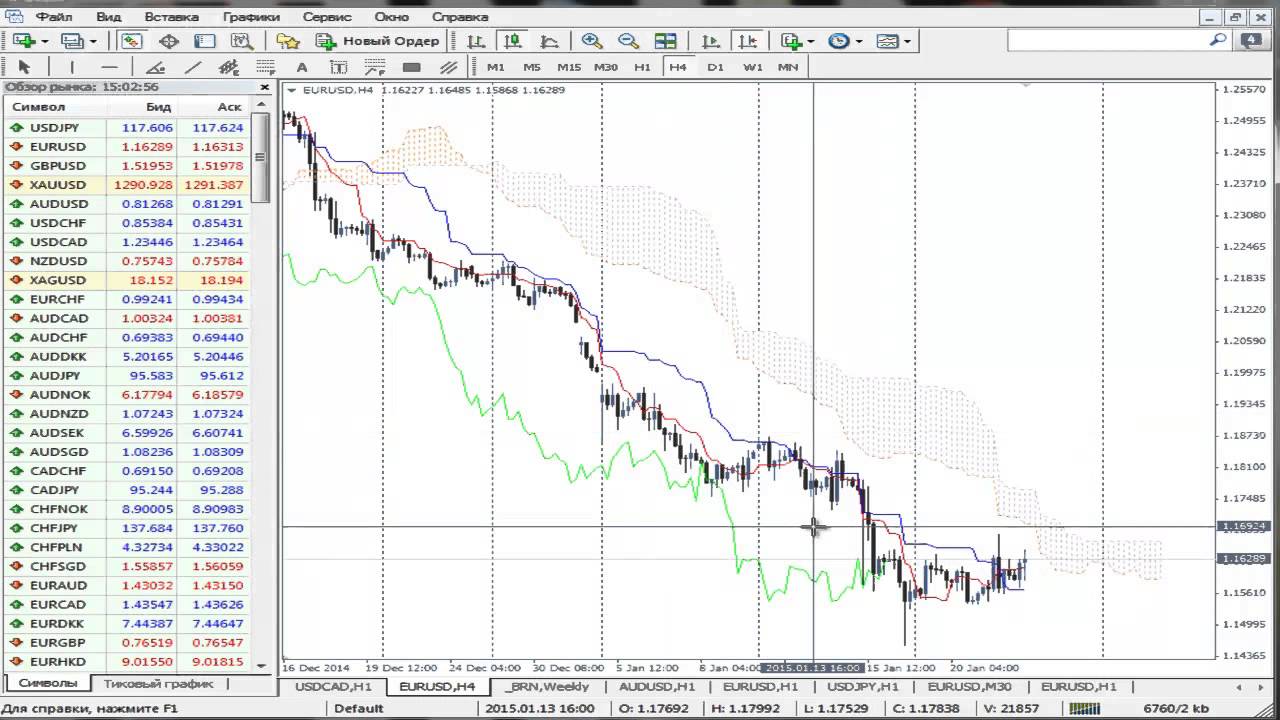Click the Zoom In magnifier icon
This screenshot has width=1280, height=720.
592,41
